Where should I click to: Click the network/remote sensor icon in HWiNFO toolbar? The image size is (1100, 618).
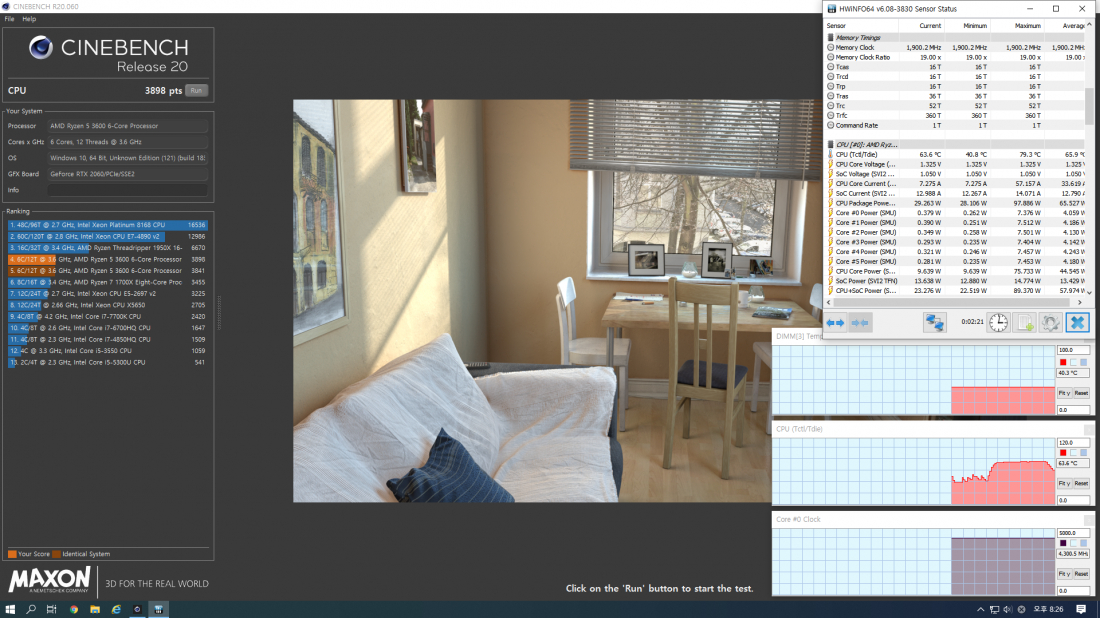tap(935, 322)
